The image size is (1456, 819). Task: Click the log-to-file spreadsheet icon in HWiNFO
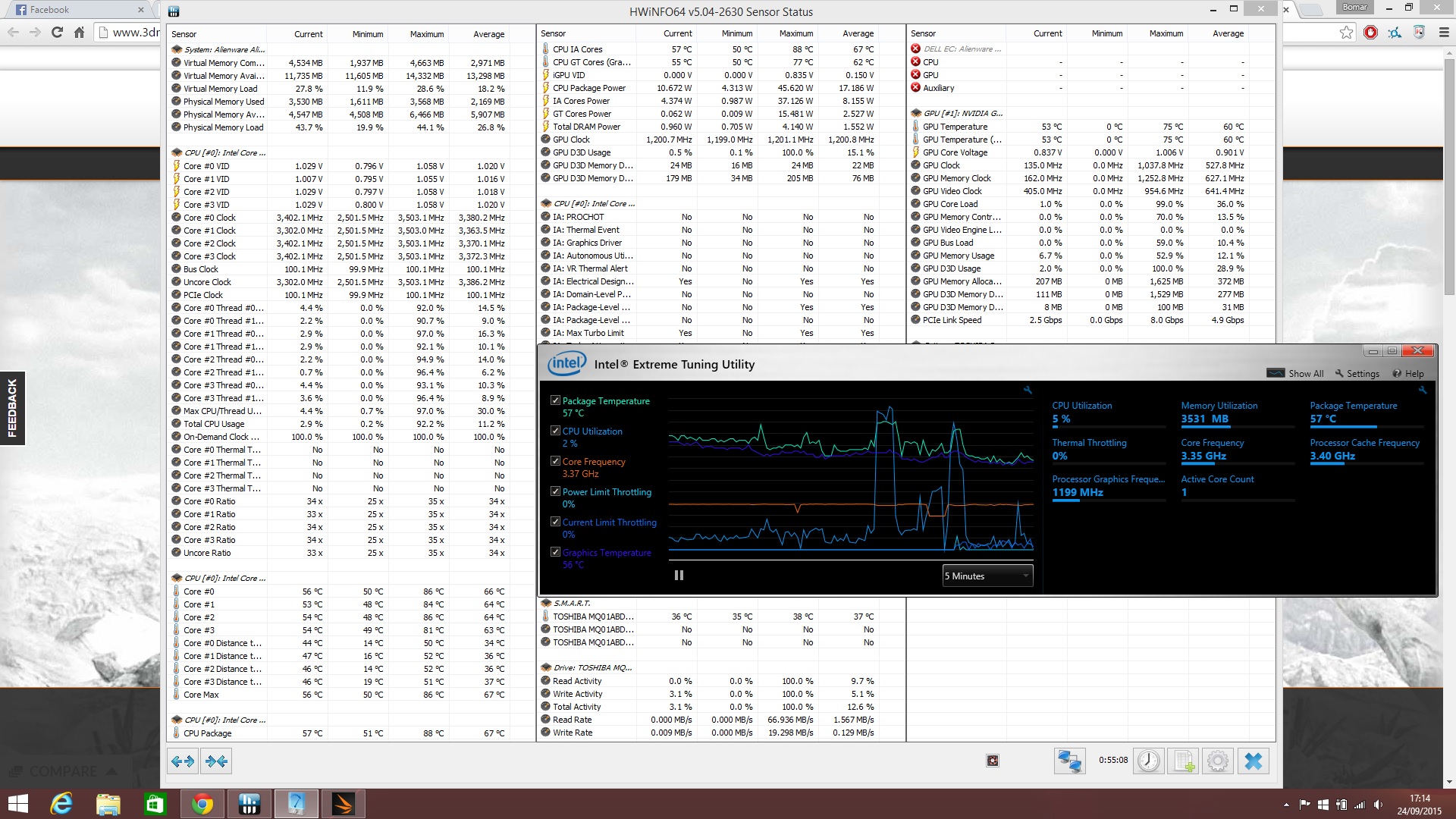coord(1183,761)
